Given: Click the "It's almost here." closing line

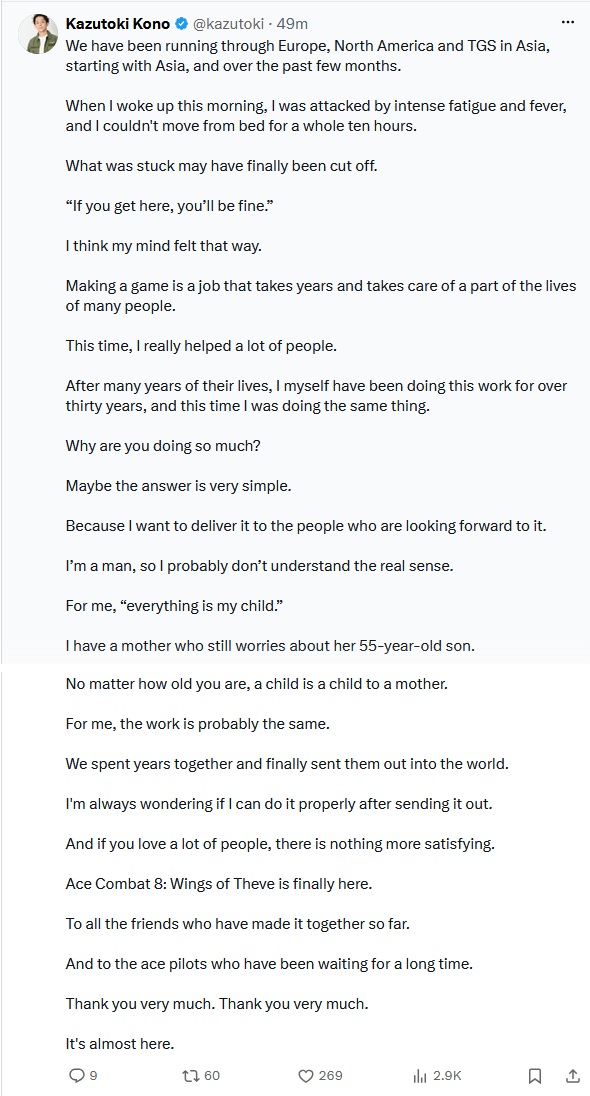Looking at the screenshot, I should (x=120, y=1044).
